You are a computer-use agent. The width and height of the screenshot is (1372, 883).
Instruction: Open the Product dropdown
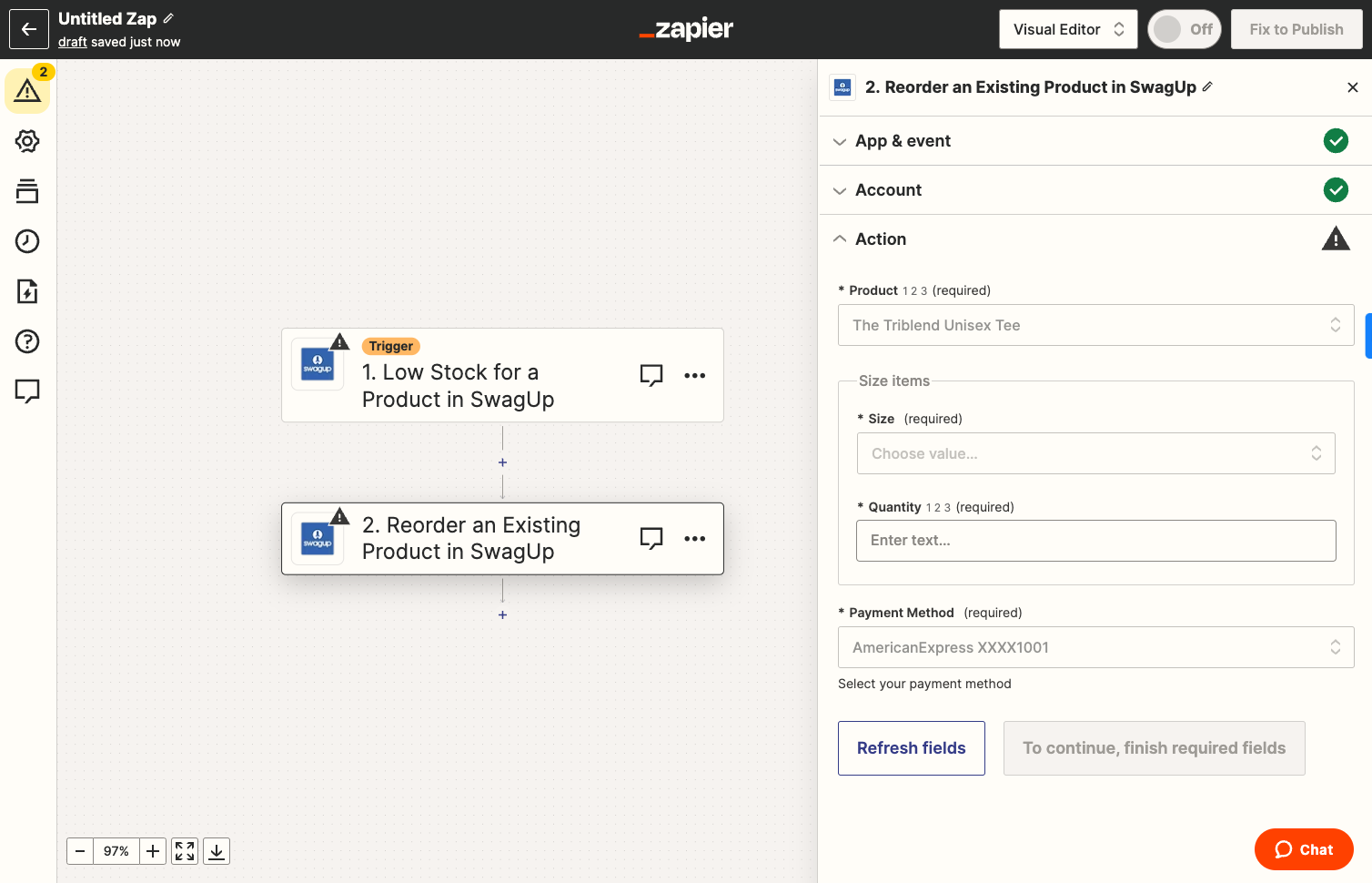click(1095, 325)
